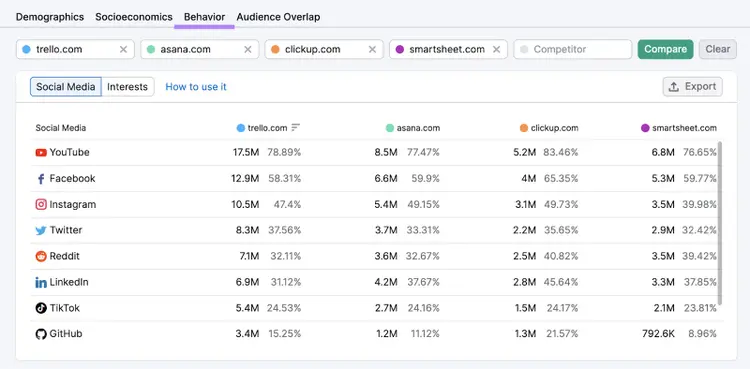Viewport: 750px width, 369px height.
Task: Click the YouTube row label
Action: [69, 153]
